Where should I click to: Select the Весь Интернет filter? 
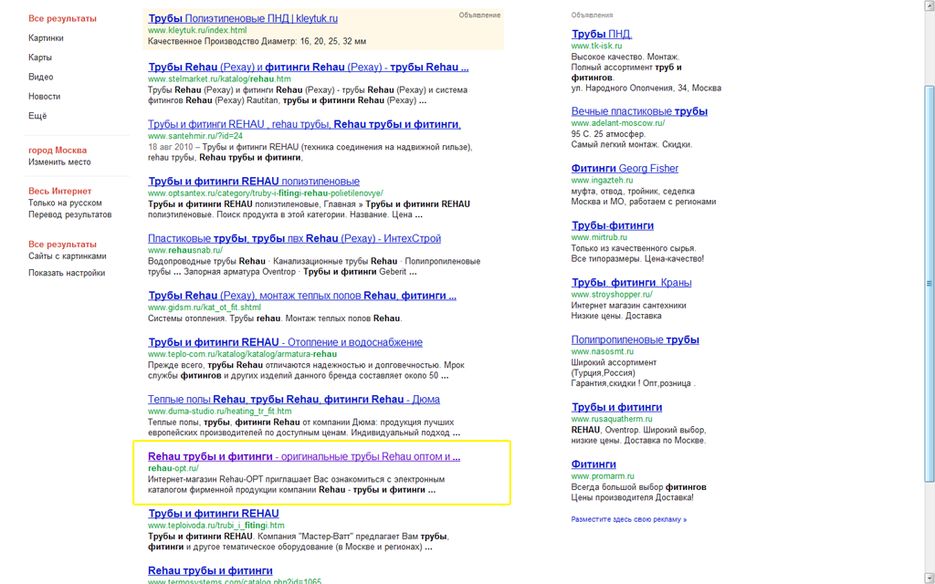tap(60, 191)
